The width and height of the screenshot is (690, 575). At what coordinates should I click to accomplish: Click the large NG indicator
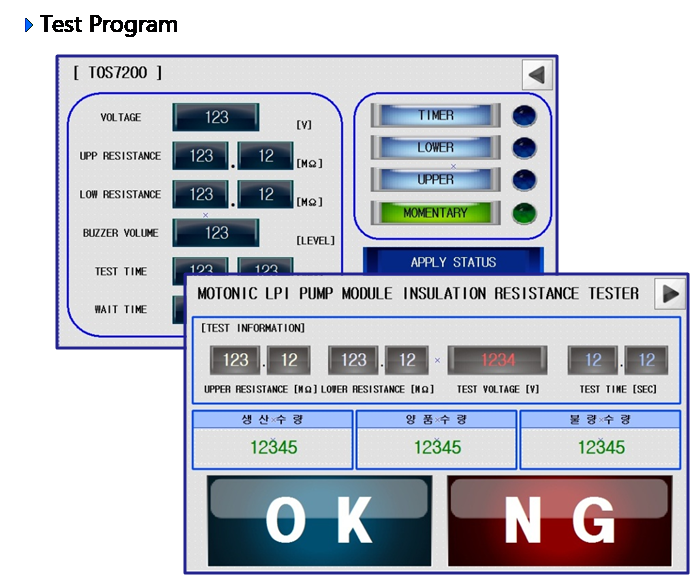pos(560,520)
